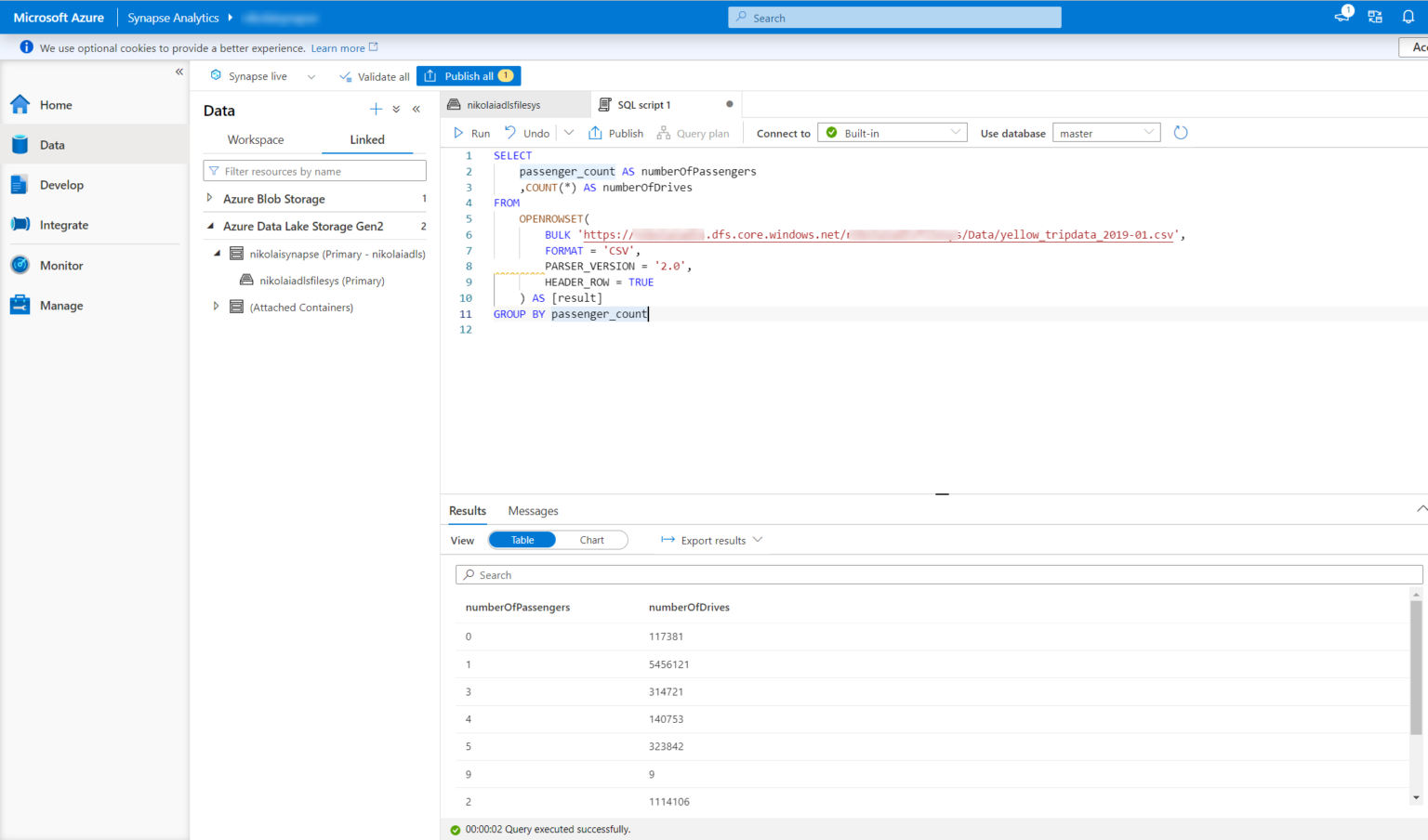This screenshot has width=1428, height=840.
Task: Expand the Attached Containers tree node
Action: point(216,307)
